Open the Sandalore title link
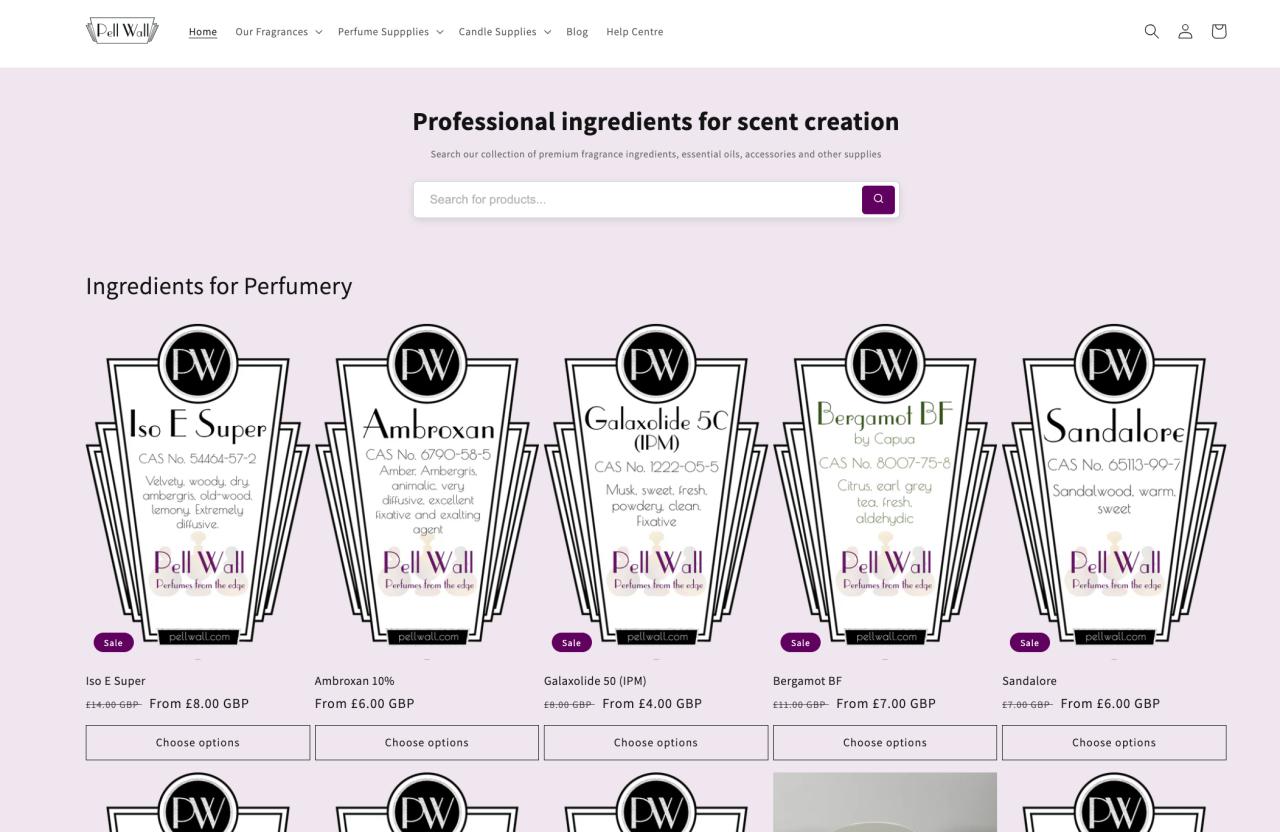This screenshot has width=1280, height=832. click(x=1029, y=681)
